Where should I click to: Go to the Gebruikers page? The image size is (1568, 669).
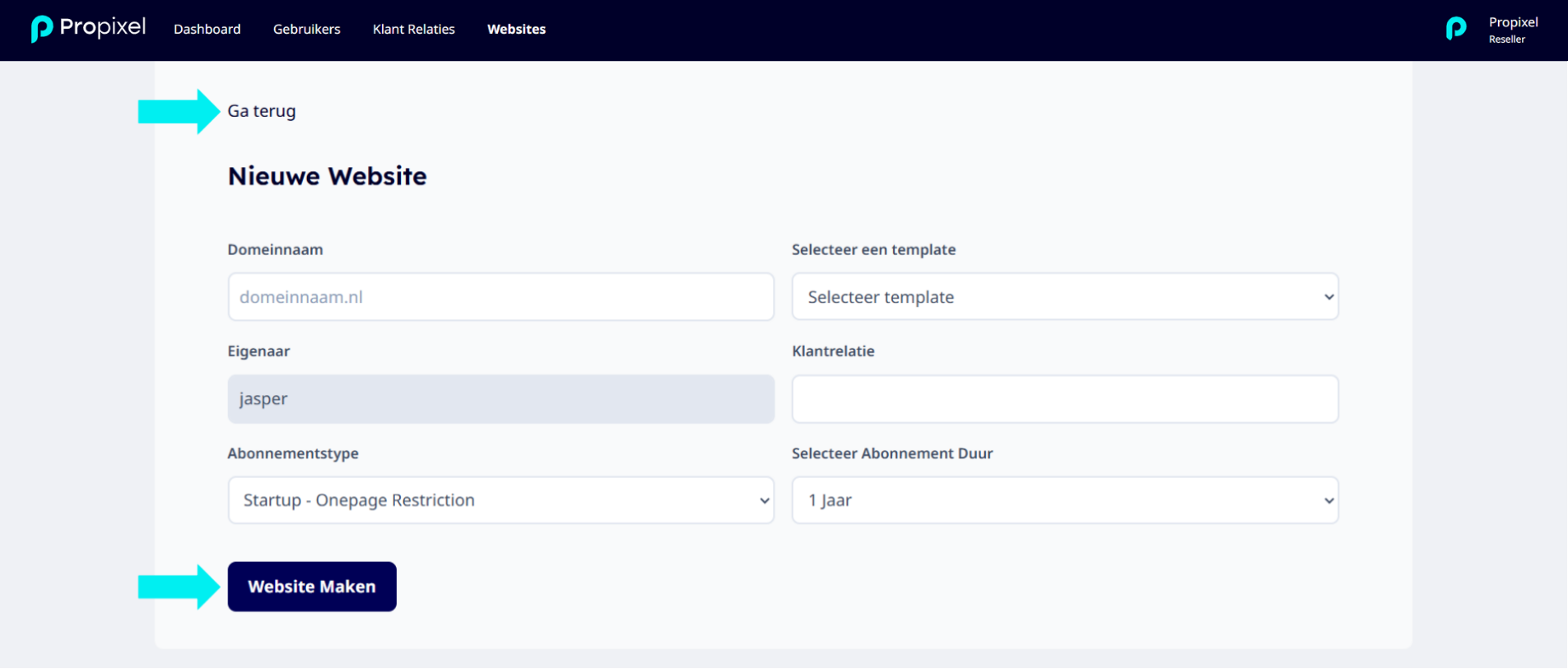click(x=306, y=29)
